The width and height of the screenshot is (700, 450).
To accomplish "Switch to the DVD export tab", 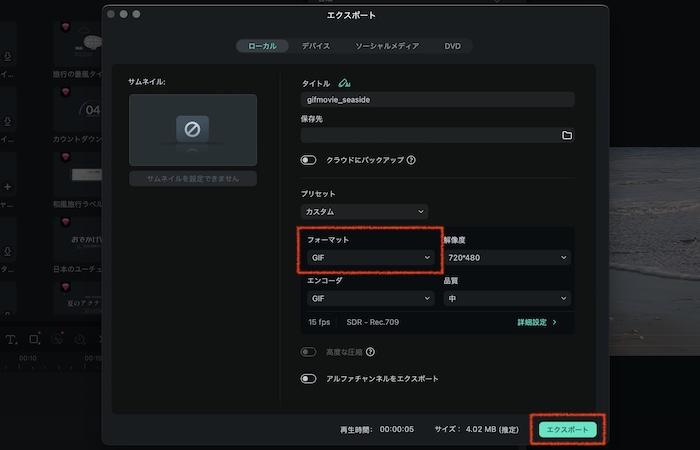I will (x=452, y=46).
